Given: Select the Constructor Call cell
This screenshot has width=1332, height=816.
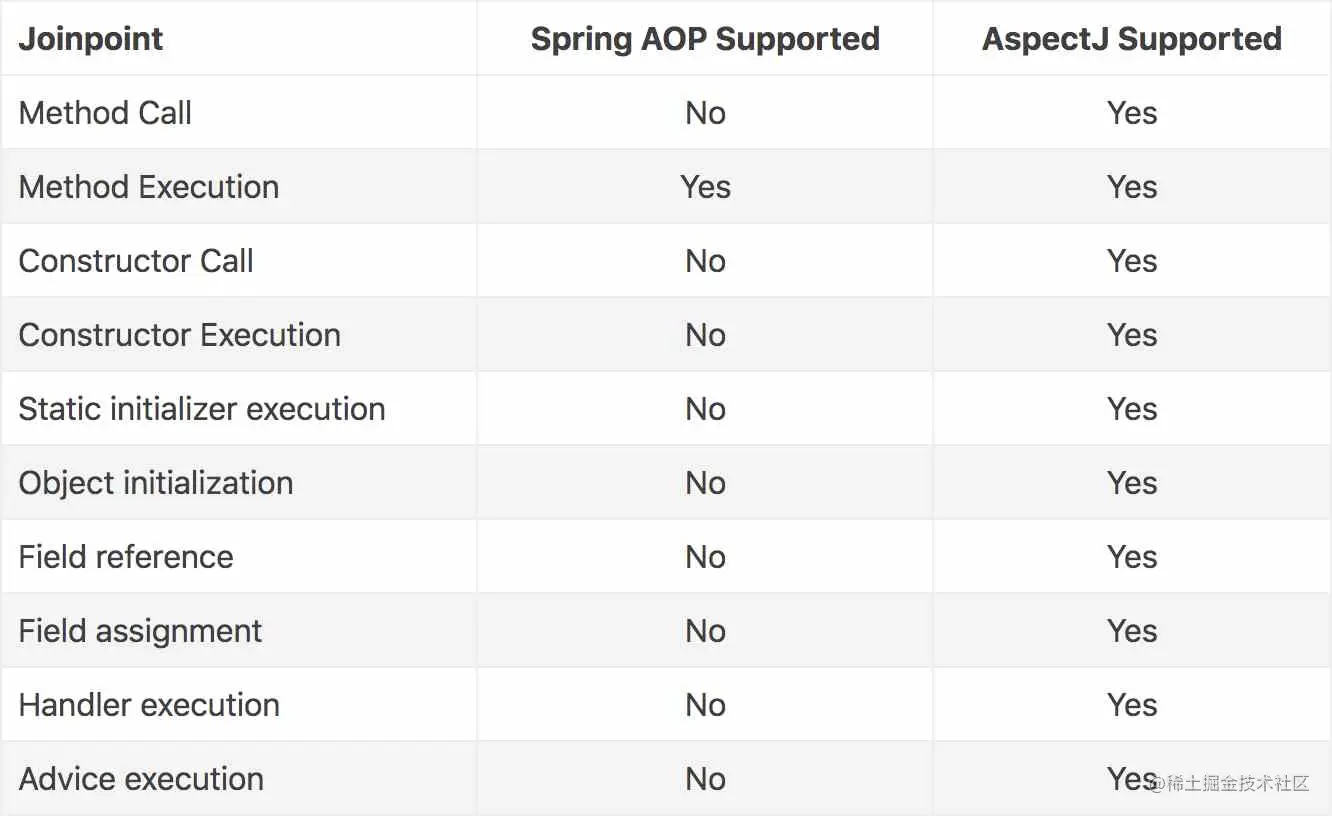Looking at the screenshot, I should 136,261.
